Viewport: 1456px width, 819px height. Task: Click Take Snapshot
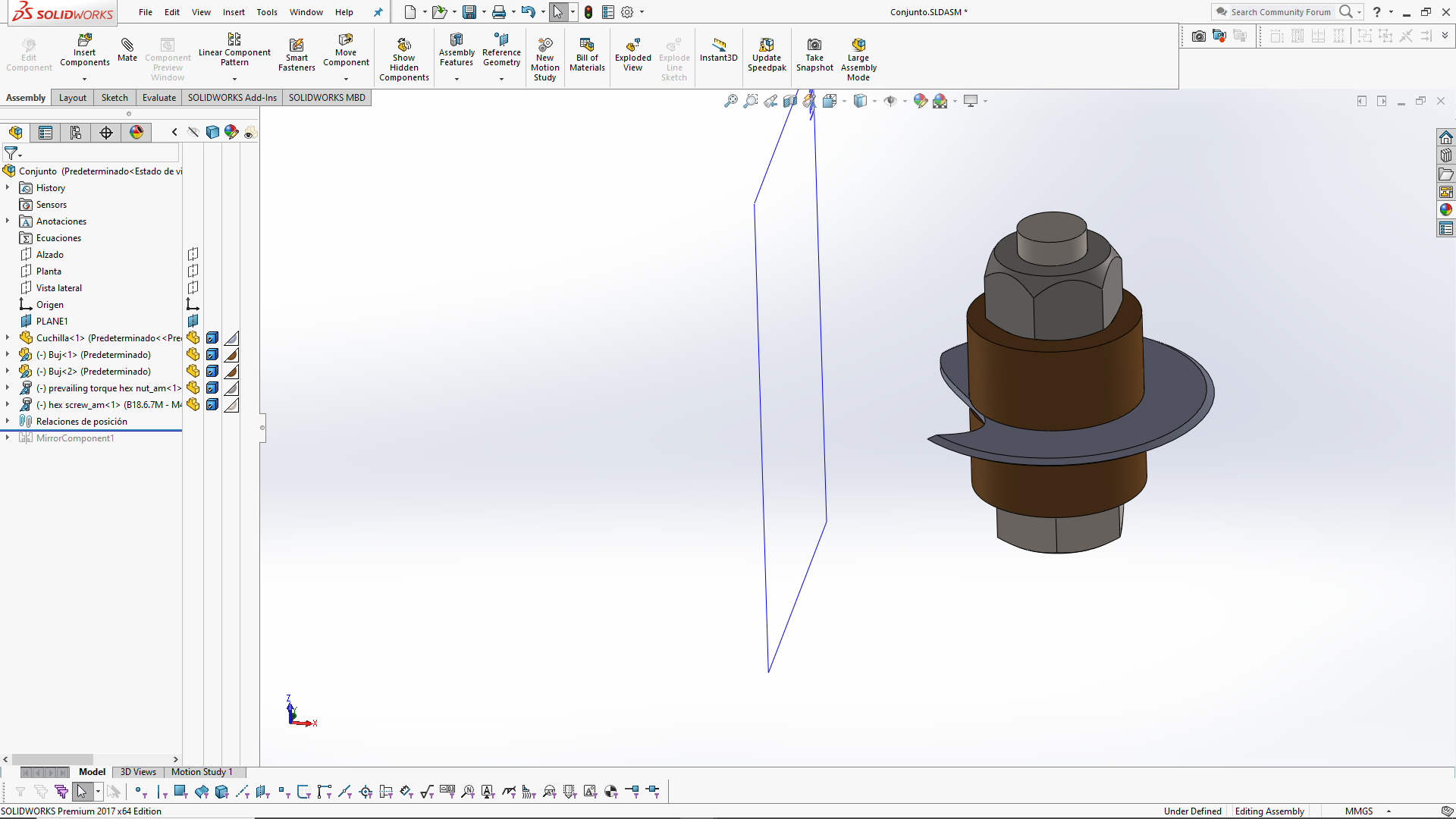click(814, 53)
